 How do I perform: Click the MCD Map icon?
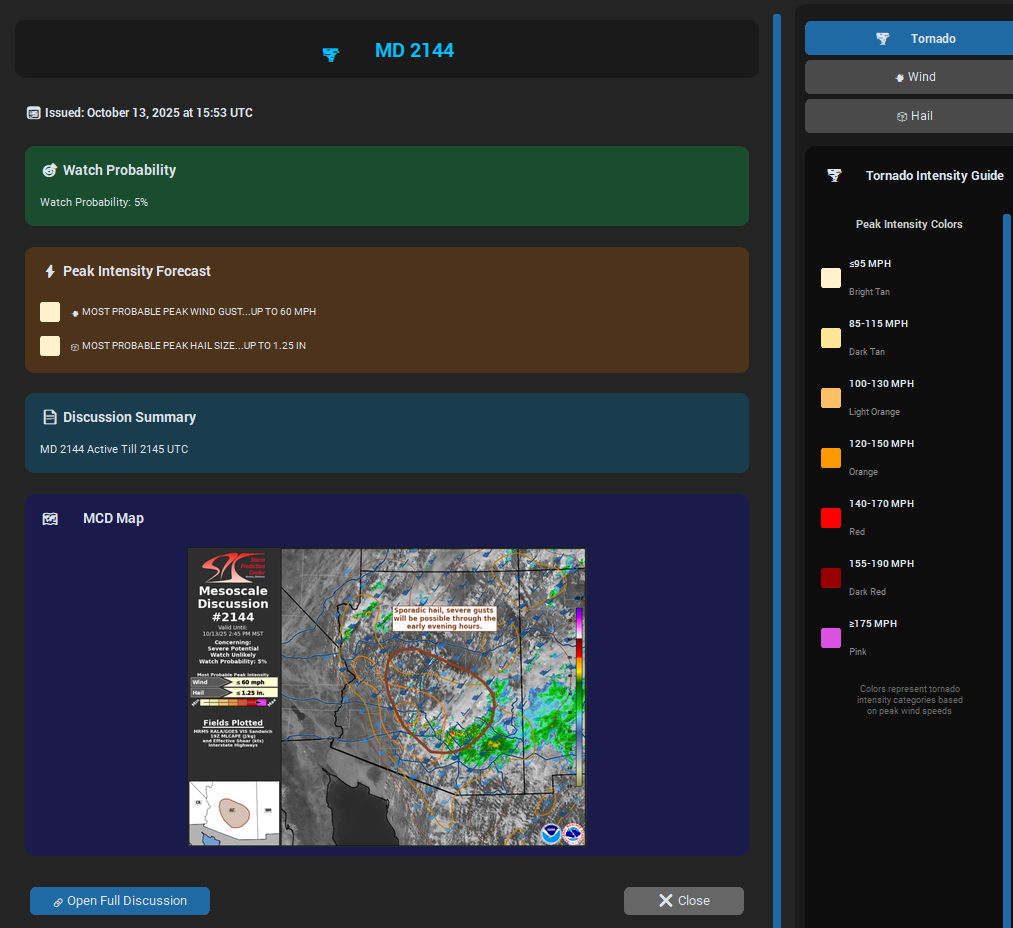click(x=50, y=519)
